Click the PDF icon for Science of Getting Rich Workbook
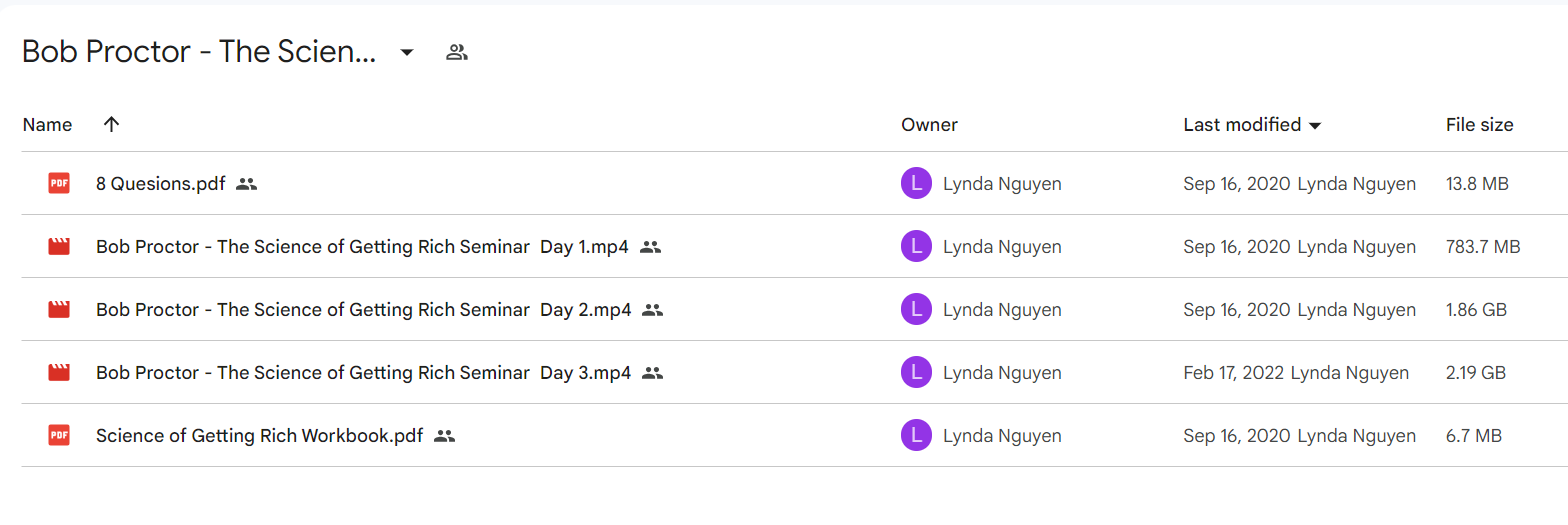The height and width of the screenshot is (525, 1568). pyautogui.click(x=59, y=435)
